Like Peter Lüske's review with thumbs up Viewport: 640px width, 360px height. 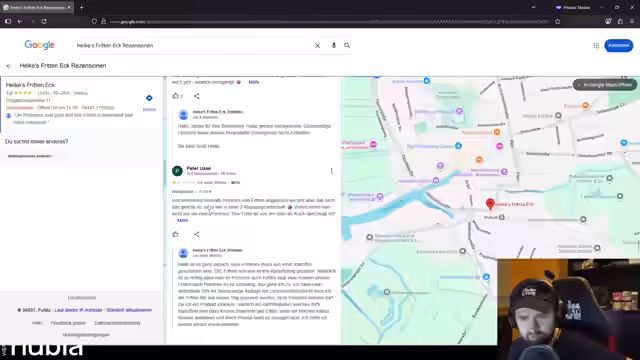(x=176, y=234)
